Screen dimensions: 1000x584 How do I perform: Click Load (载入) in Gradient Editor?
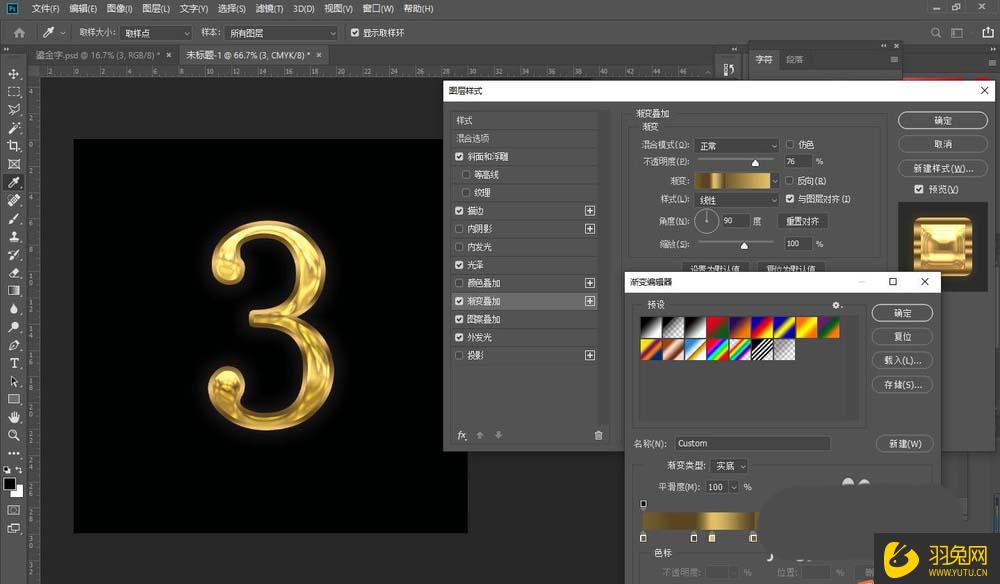[902, 360]
